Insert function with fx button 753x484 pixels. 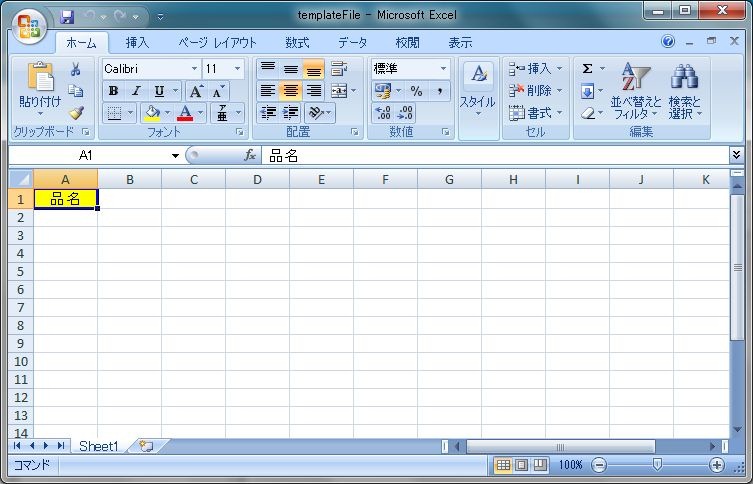tap(250, 155)
